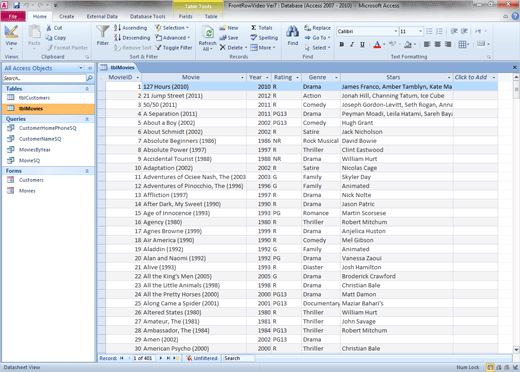Click the record navigator Search box

point(238,358)
